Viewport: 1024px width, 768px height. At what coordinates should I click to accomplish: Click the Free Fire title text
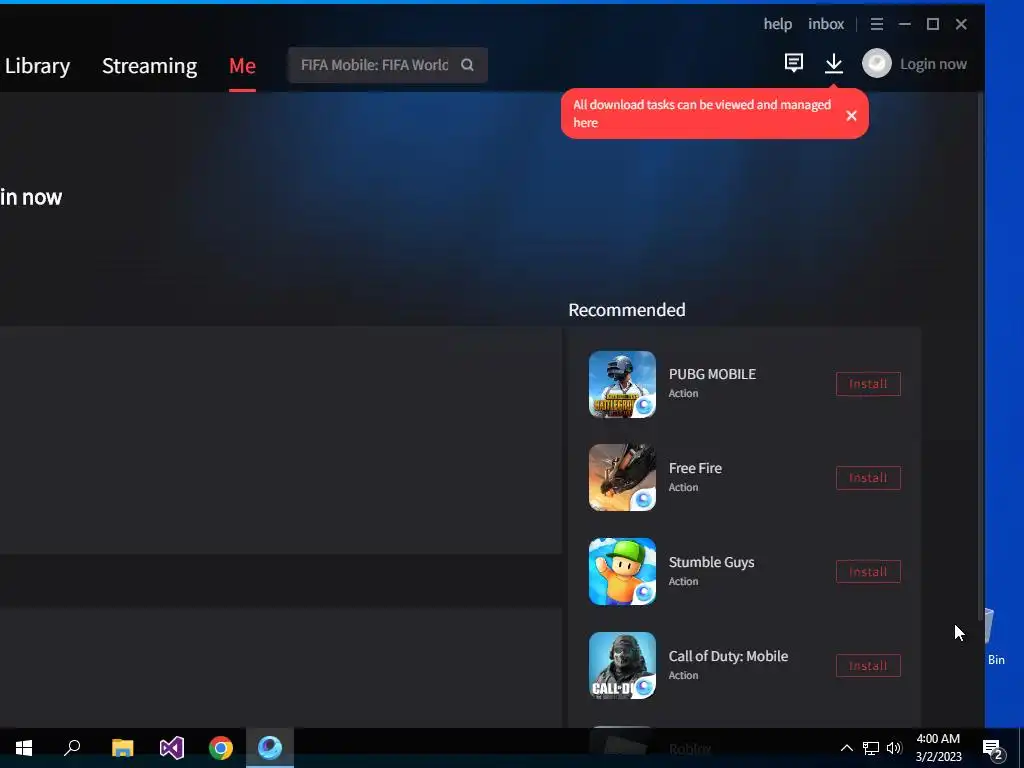pyautogui.click(x=695, y=468)
